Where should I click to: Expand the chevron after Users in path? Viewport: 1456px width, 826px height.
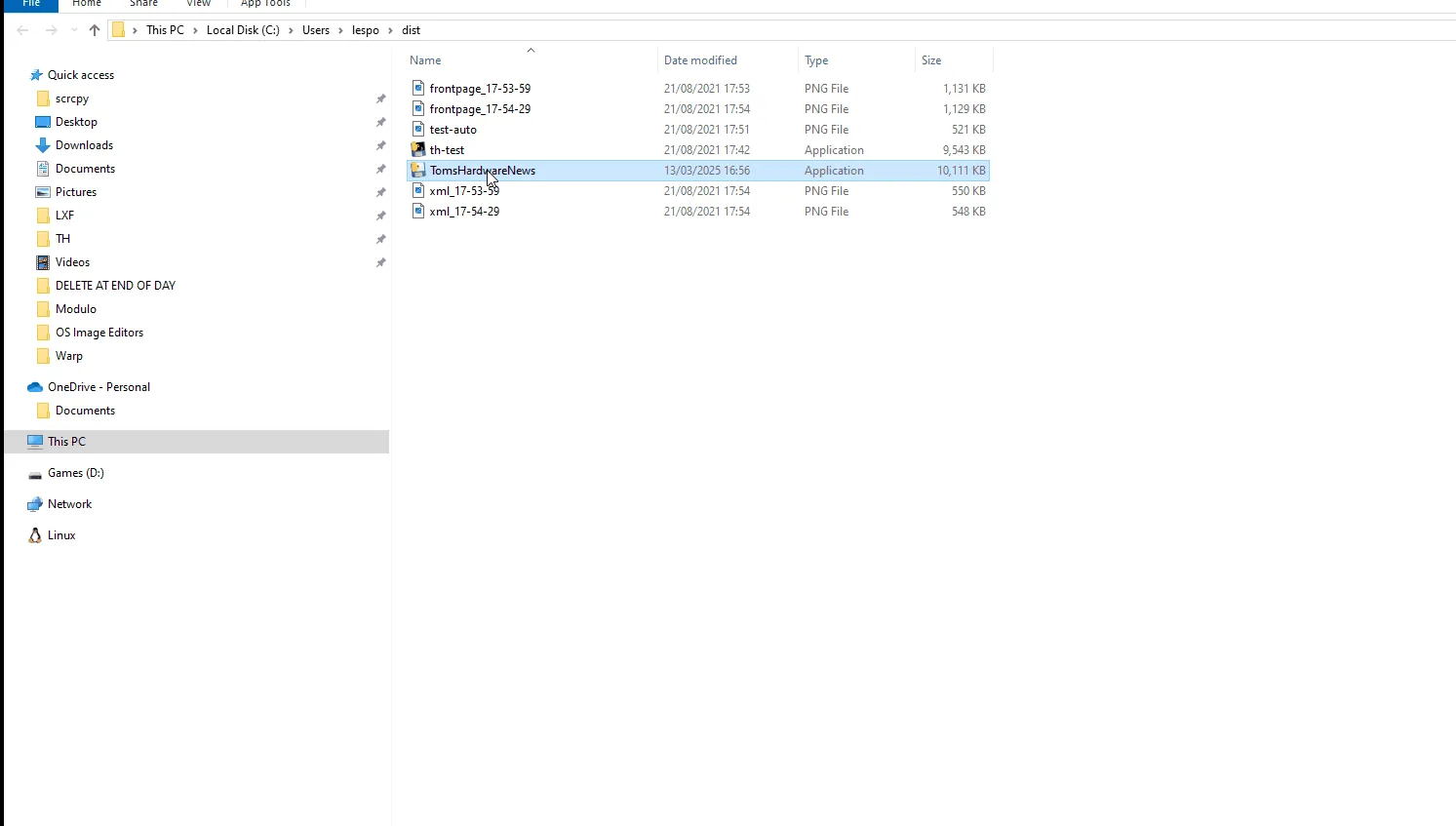click(341, 30)
